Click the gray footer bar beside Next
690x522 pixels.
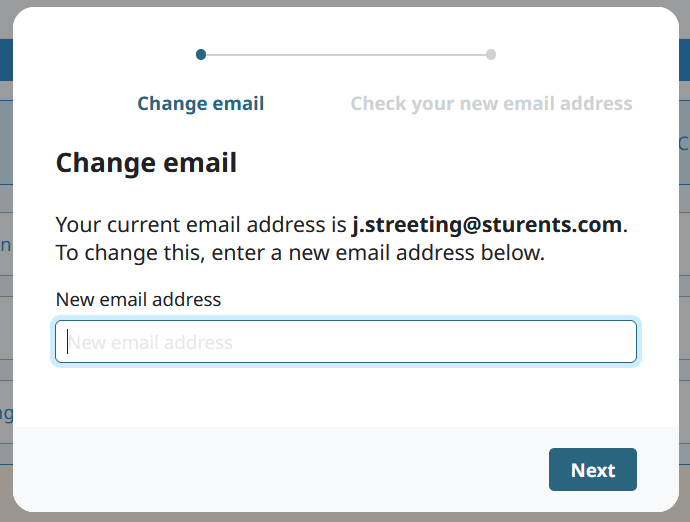tap(280, 469)
